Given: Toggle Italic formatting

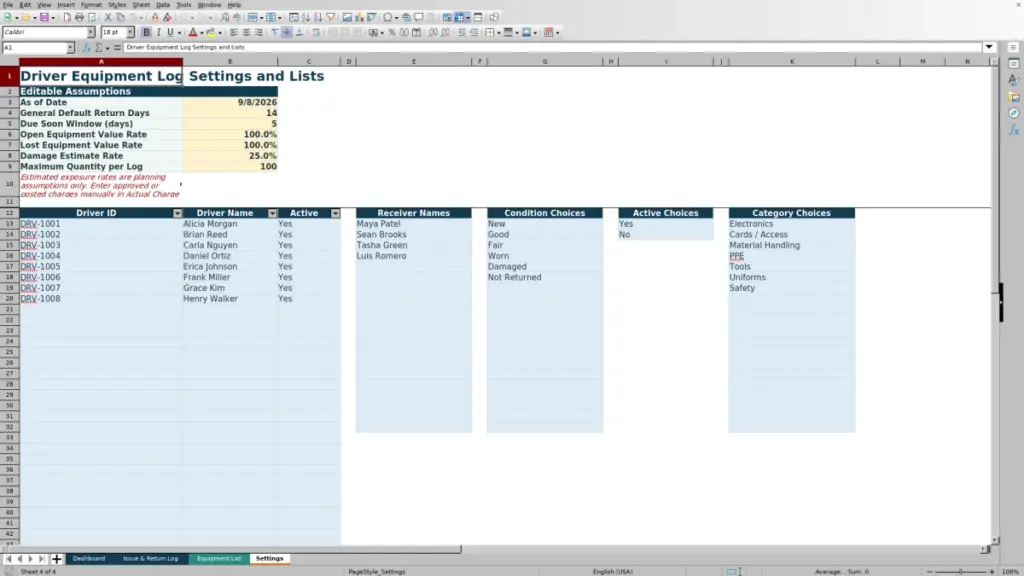Looking at the screenshot, I should [x=158, y=33].
